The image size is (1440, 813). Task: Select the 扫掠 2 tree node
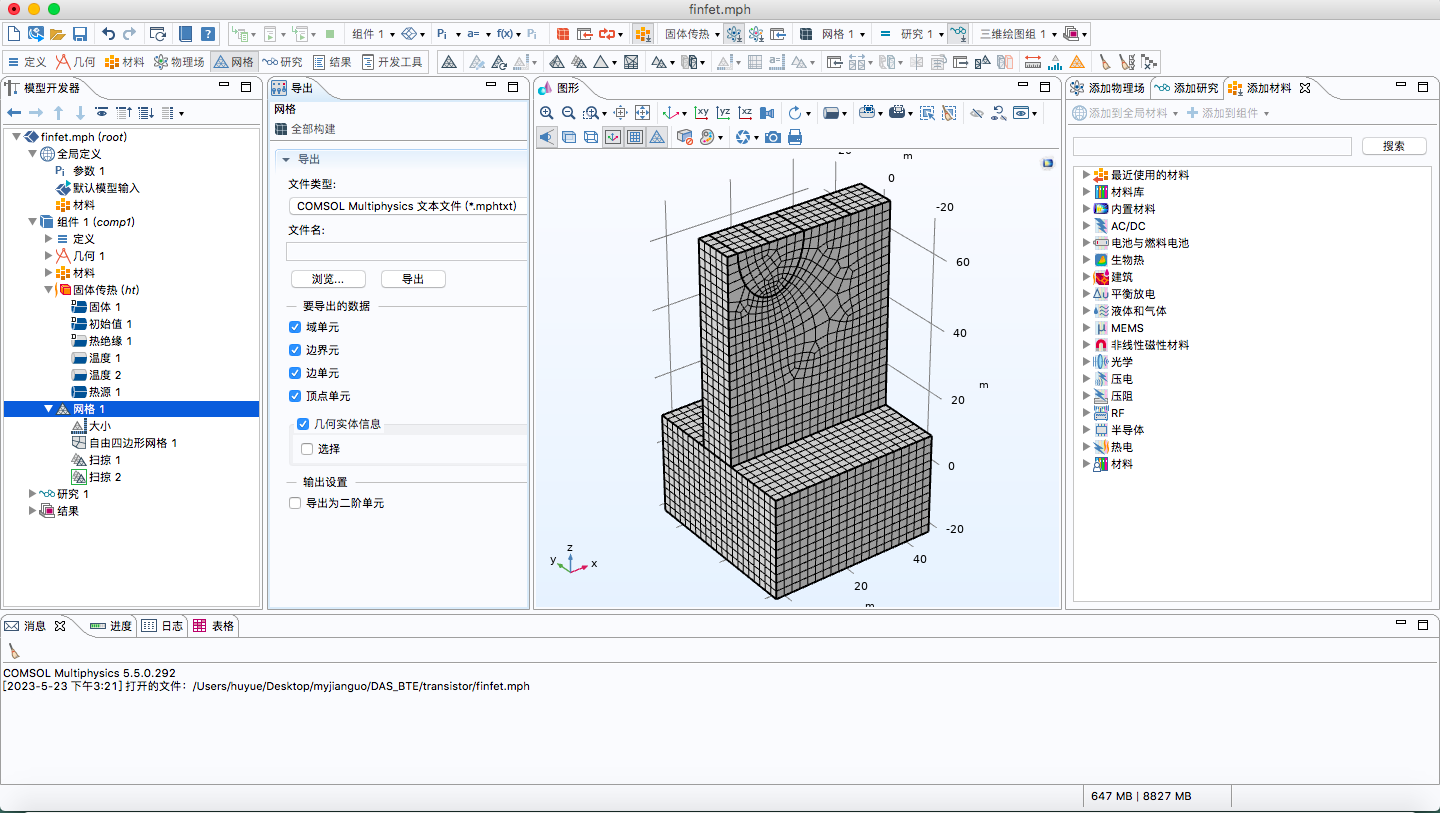(96, 477)
